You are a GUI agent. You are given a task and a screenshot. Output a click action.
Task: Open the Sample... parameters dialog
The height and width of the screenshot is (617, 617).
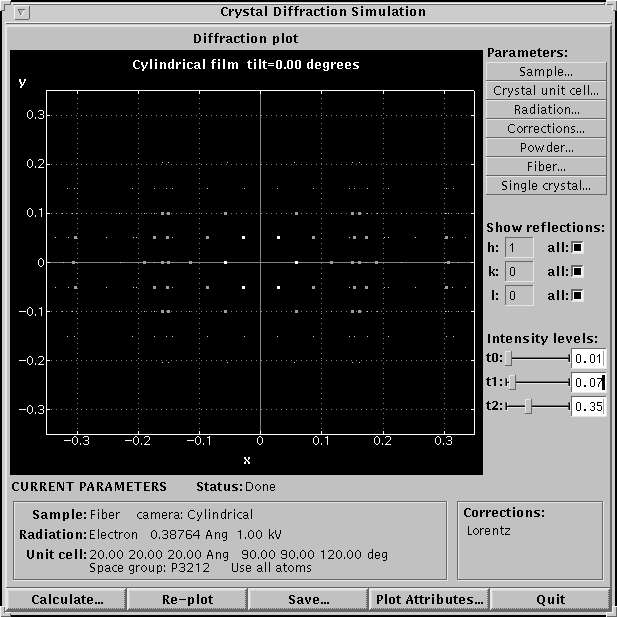coord(546,72)
